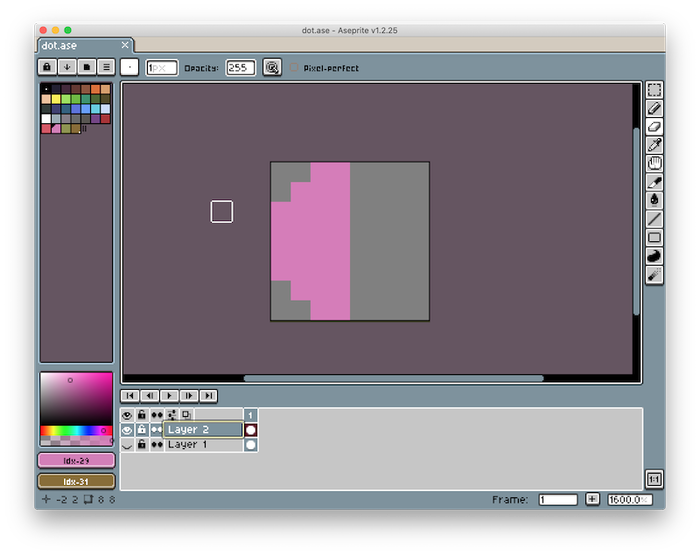
Task: Select the Eyedropper tool
Action: point(654,145)
